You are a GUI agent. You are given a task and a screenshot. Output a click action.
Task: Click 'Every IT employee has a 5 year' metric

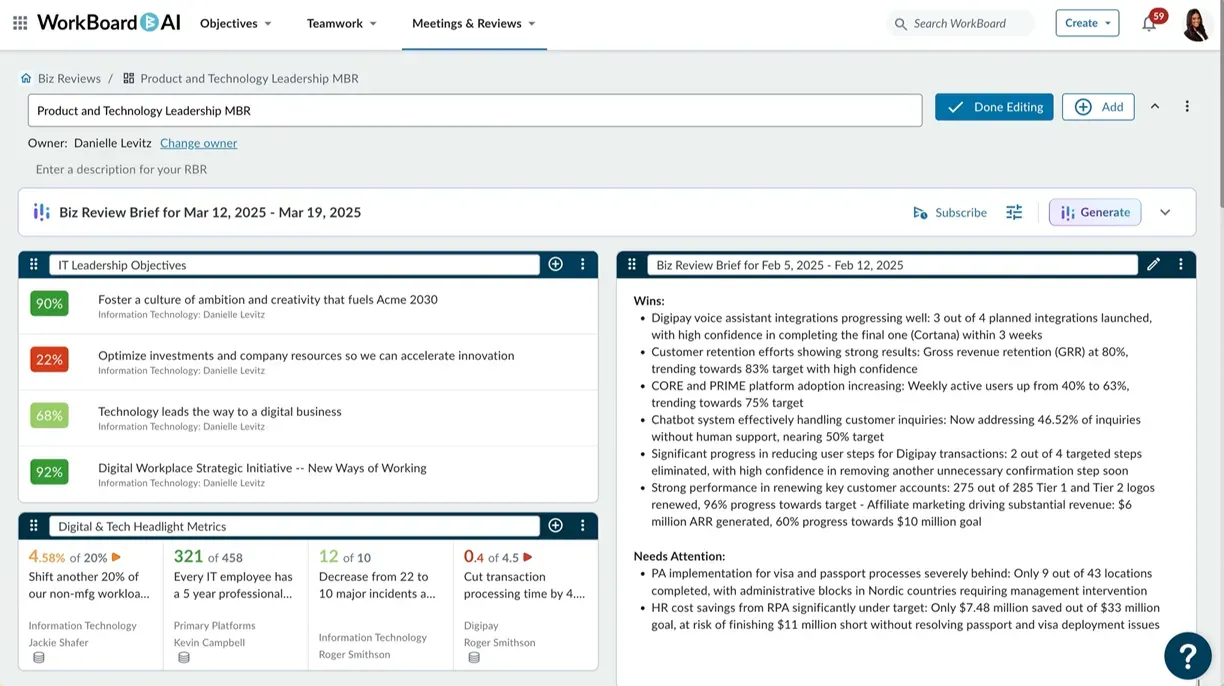coord(233,585)
